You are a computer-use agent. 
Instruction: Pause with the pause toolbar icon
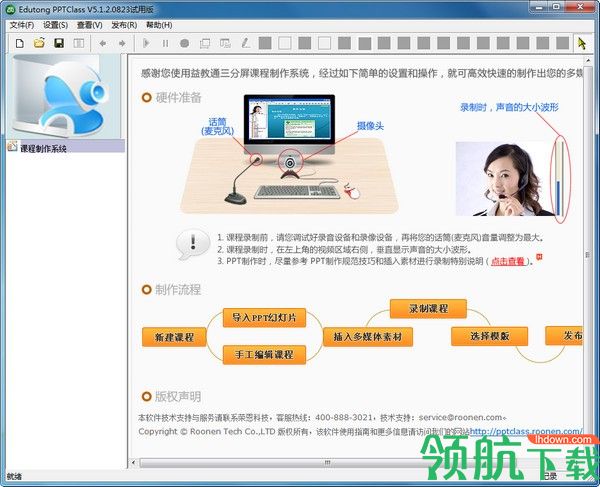[165, 43]
